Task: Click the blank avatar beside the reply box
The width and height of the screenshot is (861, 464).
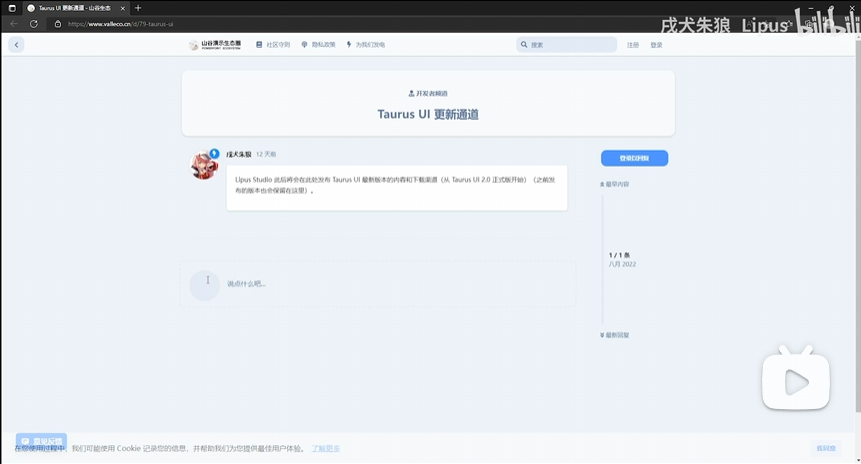Action: 204,285
